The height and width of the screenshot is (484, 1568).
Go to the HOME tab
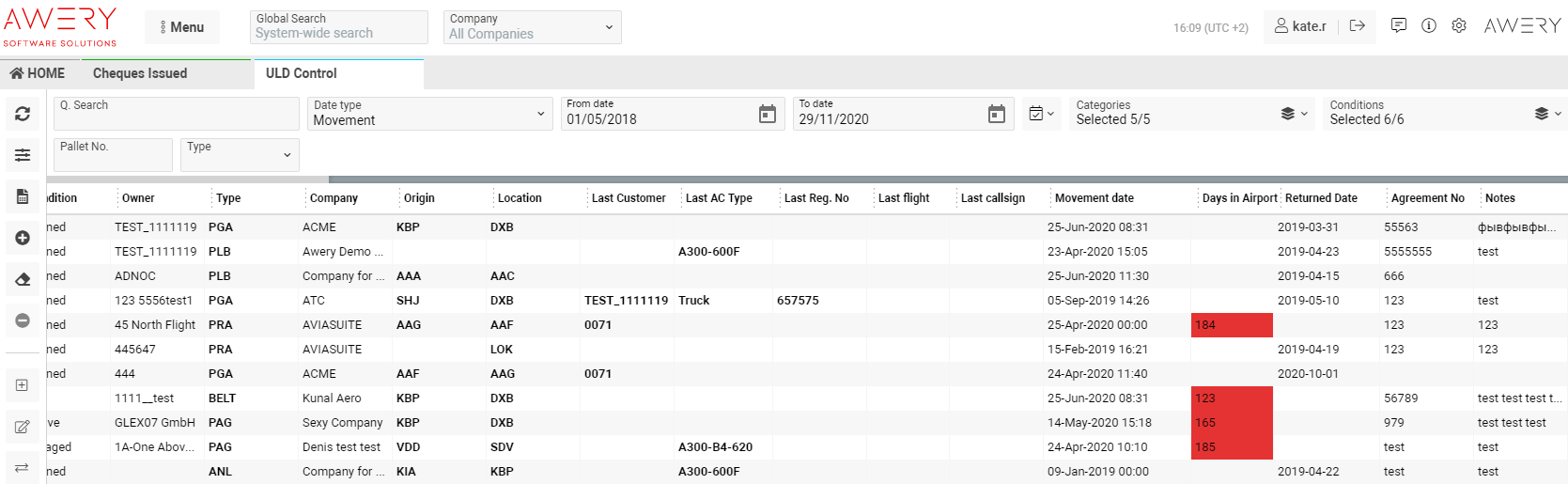38,73
